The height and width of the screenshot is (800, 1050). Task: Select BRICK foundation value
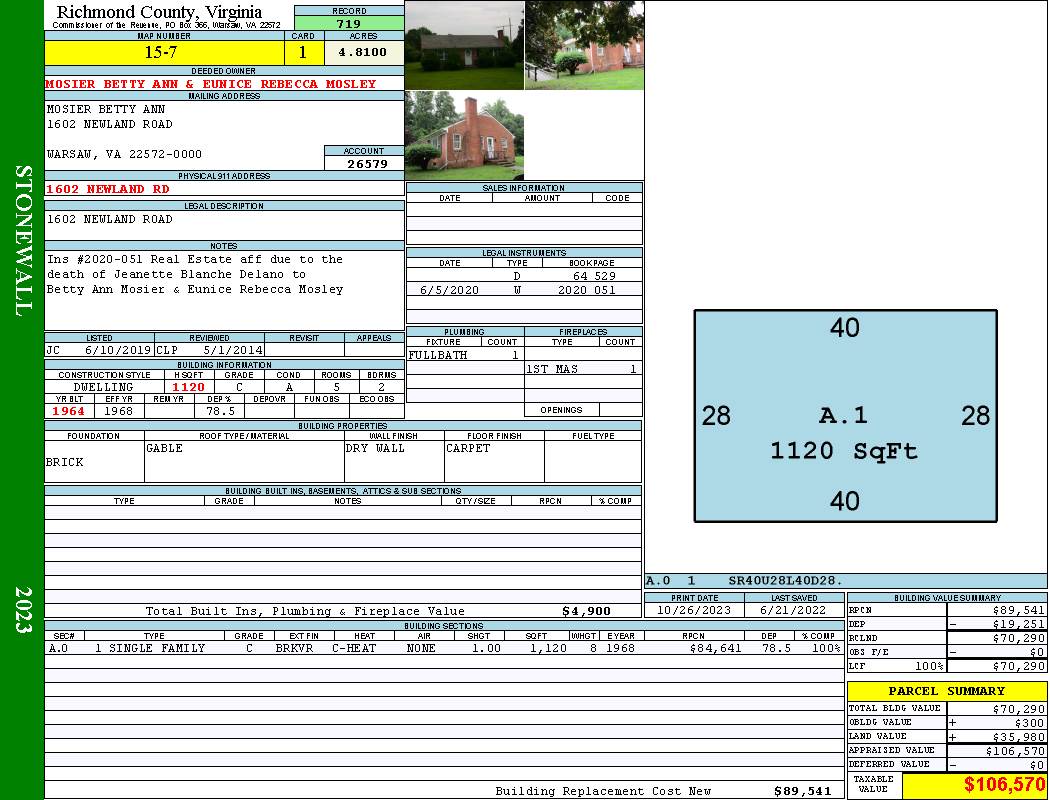pyautogui.click(x=65, y=462)
